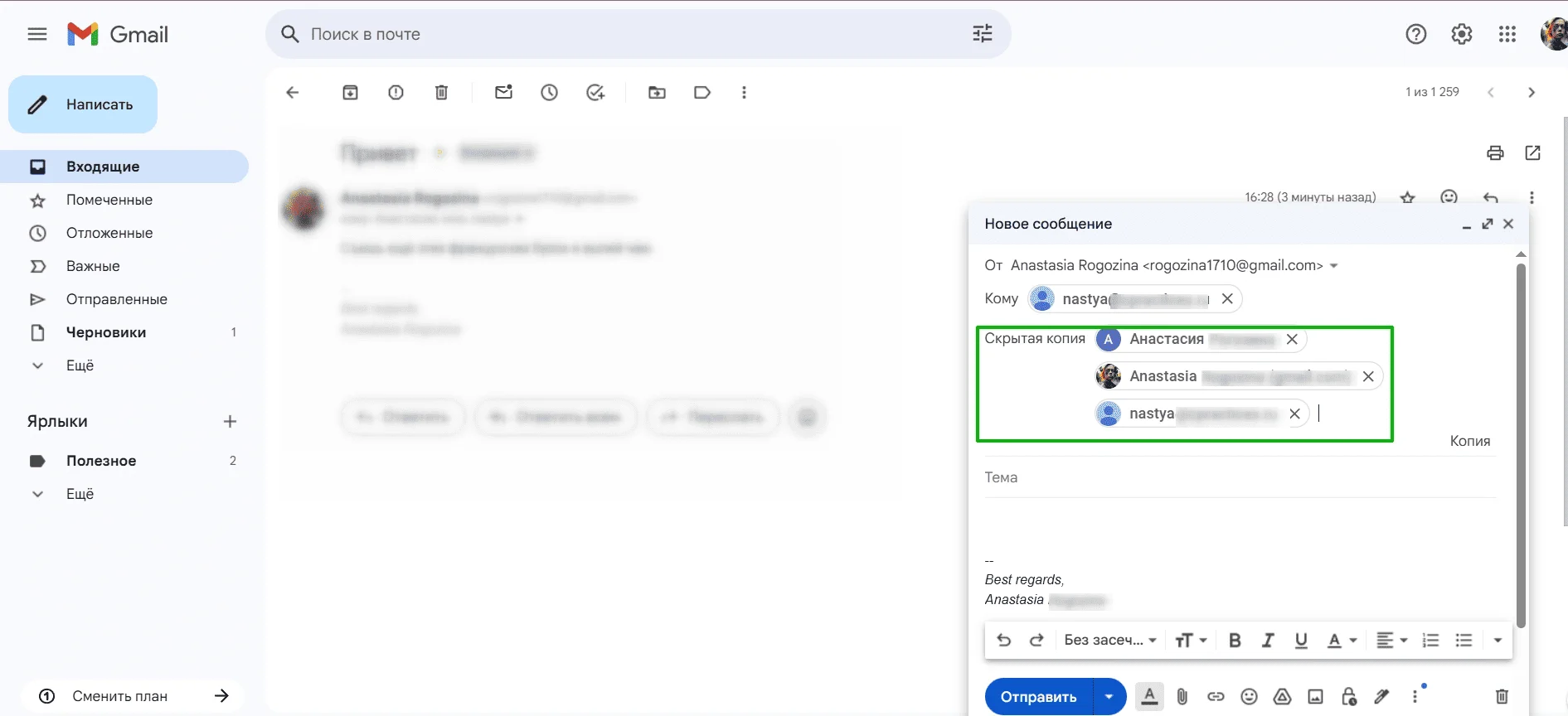Insert a photo into the message
Image resolution: width=1568 pixels, height=716 pixels.
pyautogui.click(x=1315, y=697)
